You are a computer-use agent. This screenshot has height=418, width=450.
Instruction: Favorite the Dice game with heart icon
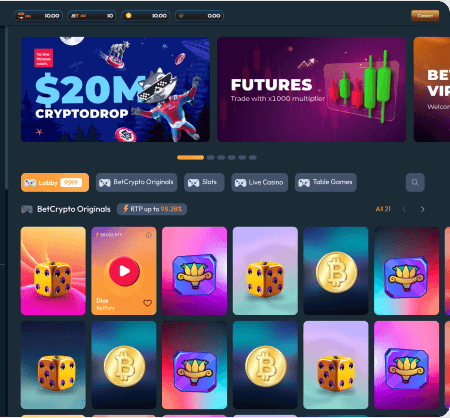pyautogui.click(x=147, y=303)
